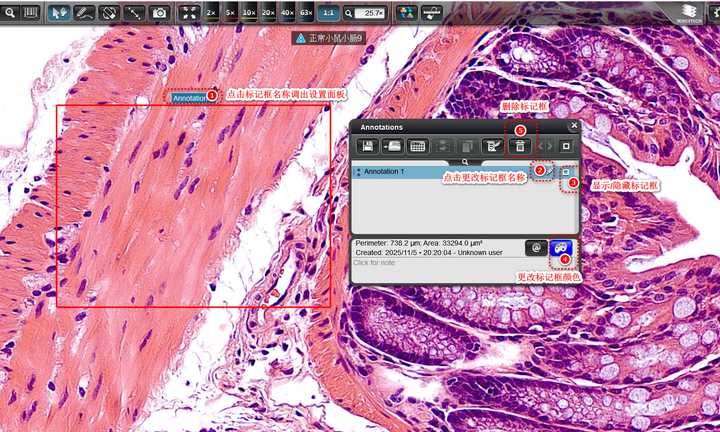Choose the freehand annotation pen tool
This screenshot has height=432, width=720.
tap(84, 13)
